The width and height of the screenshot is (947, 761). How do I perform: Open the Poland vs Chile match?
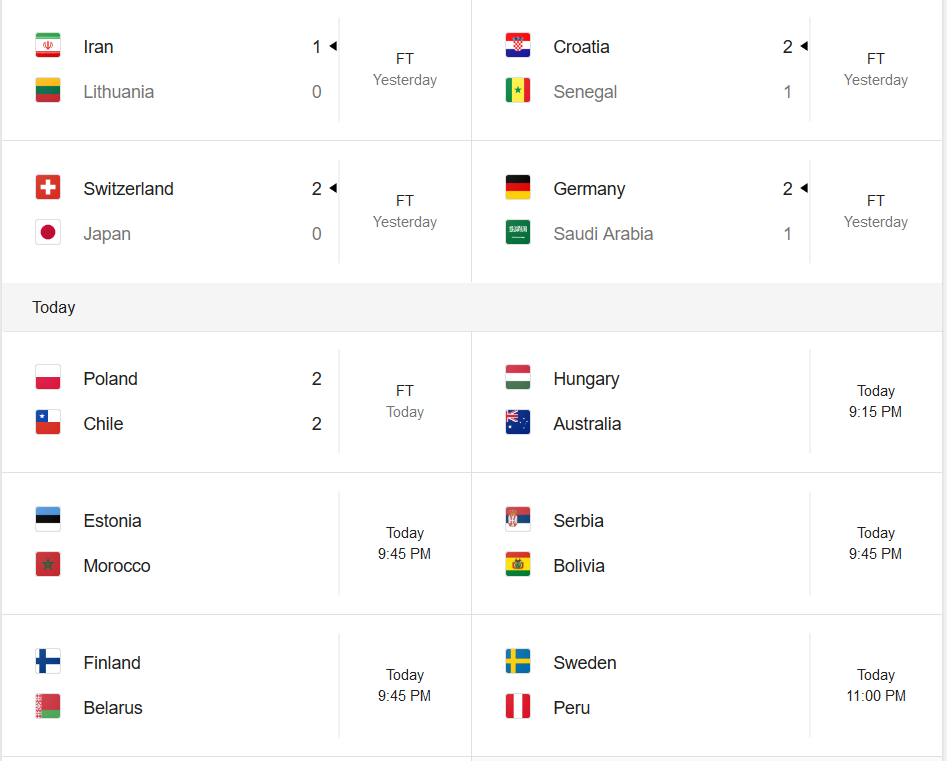click(x=237, y=402)
